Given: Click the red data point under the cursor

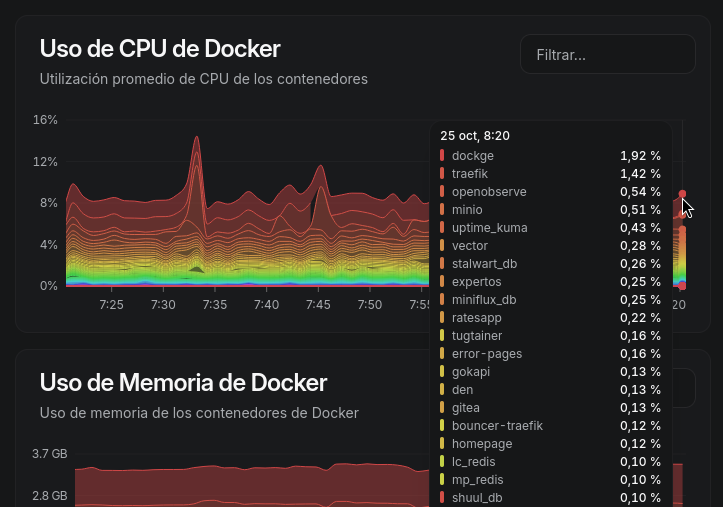Looking at the screenshot, I should coord(682,194).
